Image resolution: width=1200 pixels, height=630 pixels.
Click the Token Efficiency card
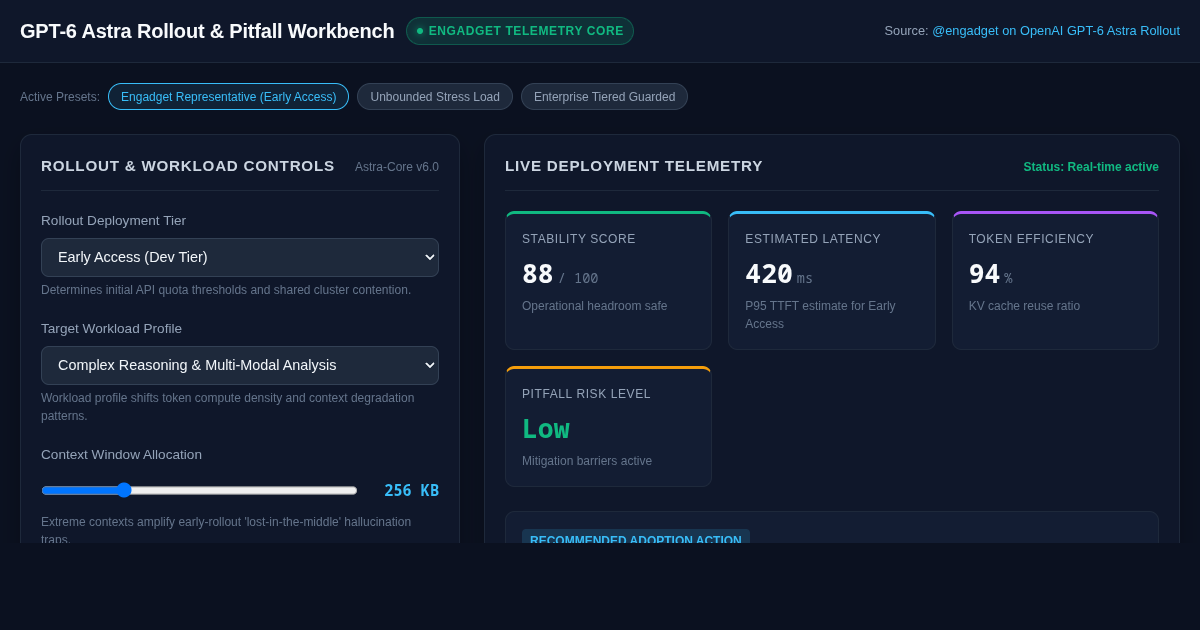pos(1056,281)
